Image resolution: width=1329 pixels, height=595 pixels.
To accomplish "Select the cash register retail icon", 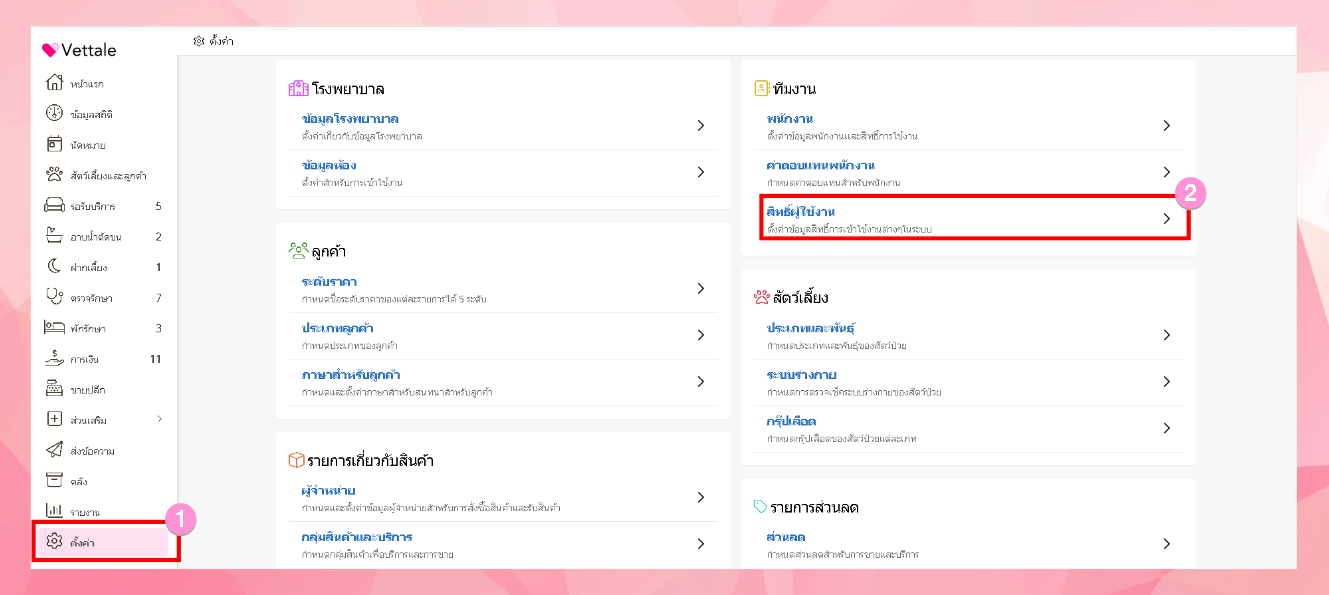I will [55, 389].
